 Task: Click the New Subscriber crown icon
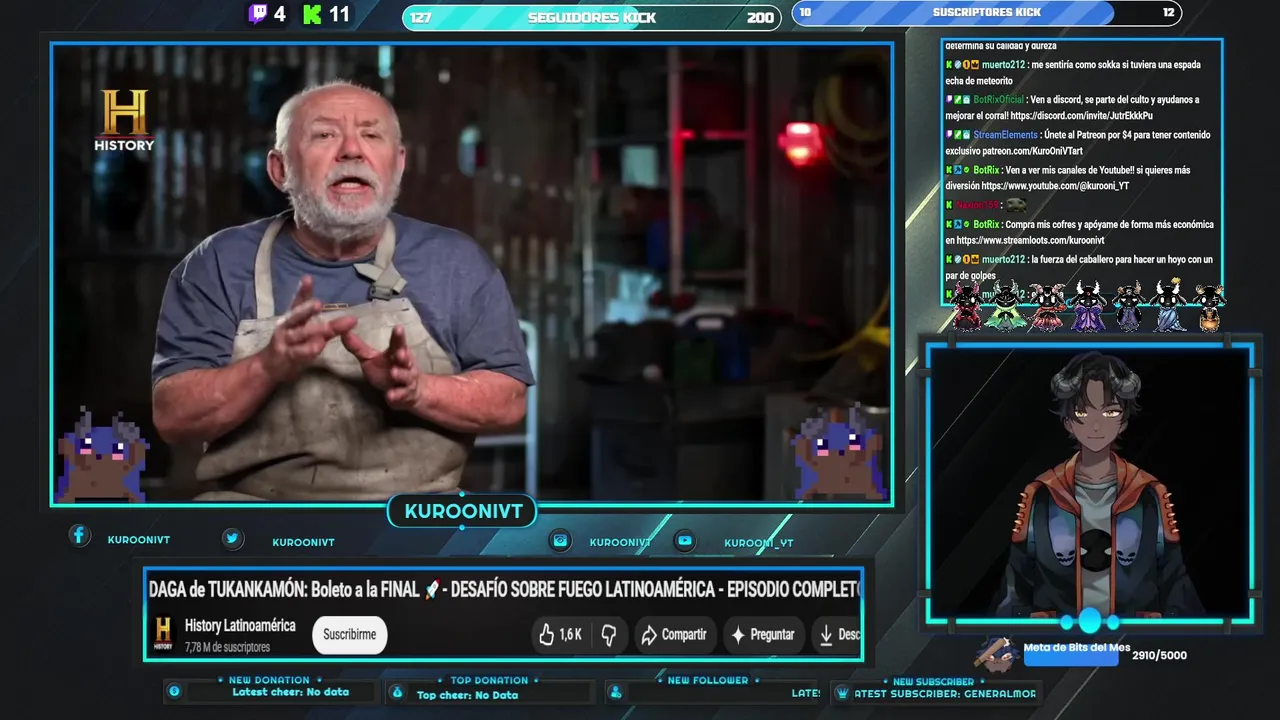[x=842, y=692]
